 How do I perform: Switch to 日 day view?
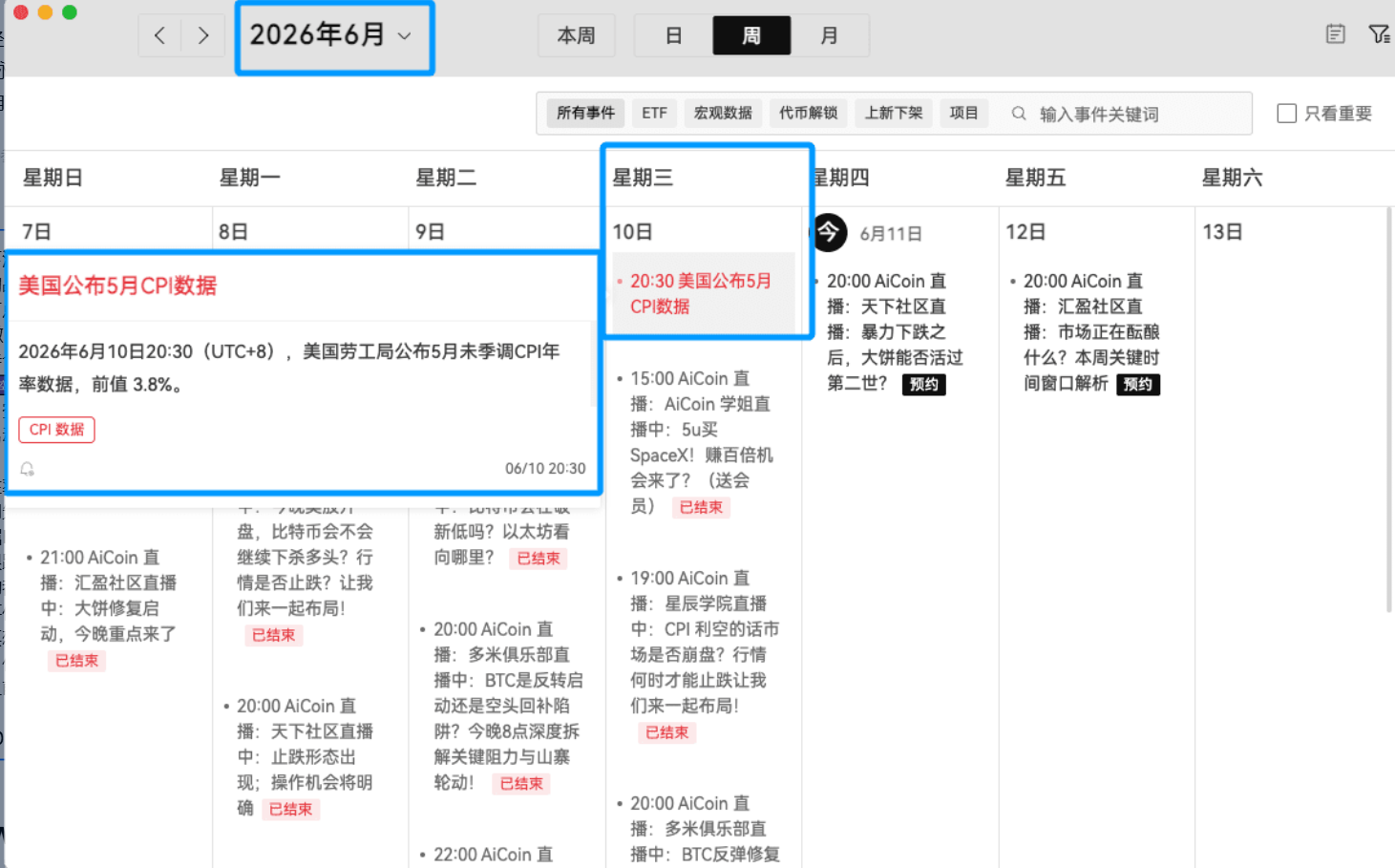click(673, 35)
